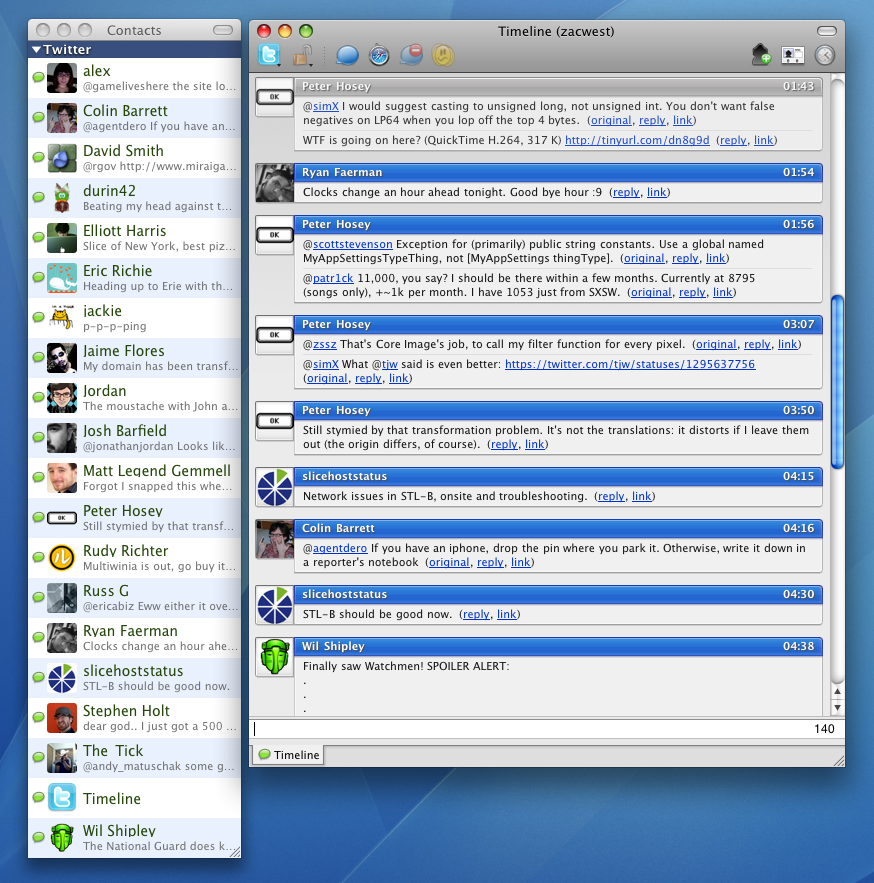
Task: Collapse the Twitter group in Contacts
Action: click(x=37, y=50)
